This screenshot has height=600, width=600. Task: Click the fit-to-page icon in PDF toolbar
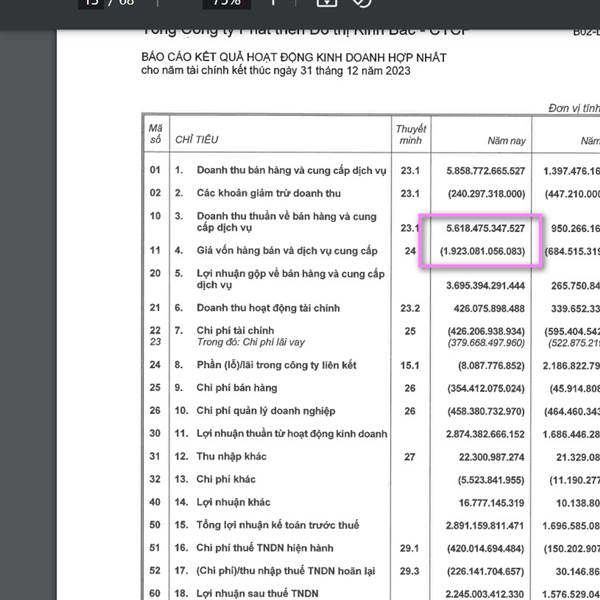click(x=327, y=2)
